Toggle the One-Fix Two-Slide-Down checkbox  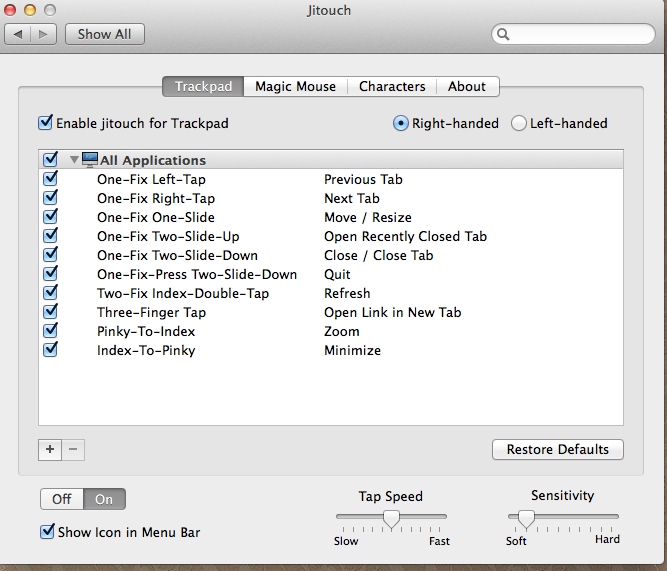click(x=50, y=254)
